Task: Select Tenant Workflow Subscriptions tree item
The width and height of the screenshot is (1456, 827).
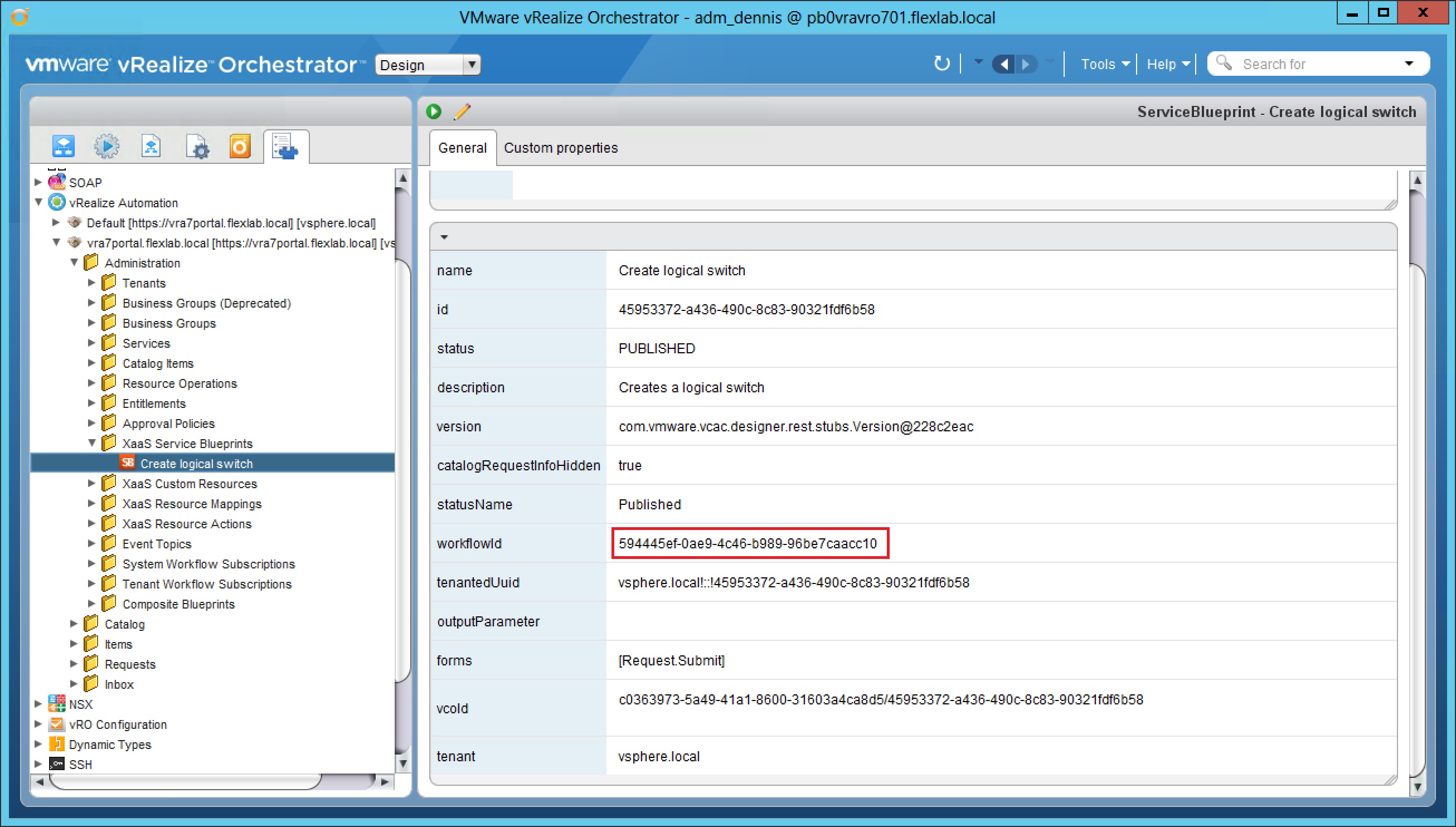Action: point(207,584)
